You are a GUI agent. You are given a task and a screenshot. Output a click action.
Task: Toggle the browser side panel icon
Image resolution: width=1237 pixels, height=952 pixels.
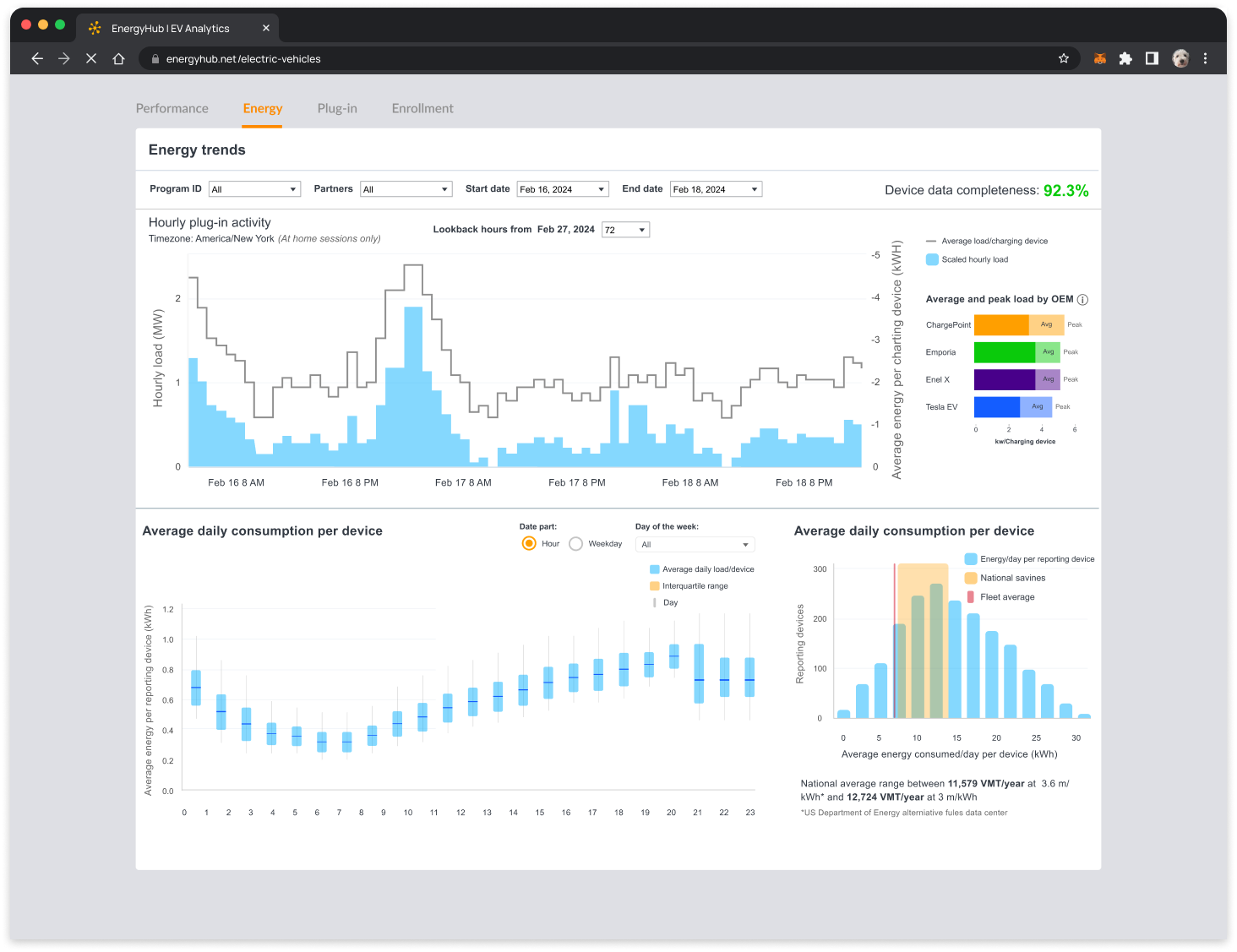click(x=1152, y=58)
